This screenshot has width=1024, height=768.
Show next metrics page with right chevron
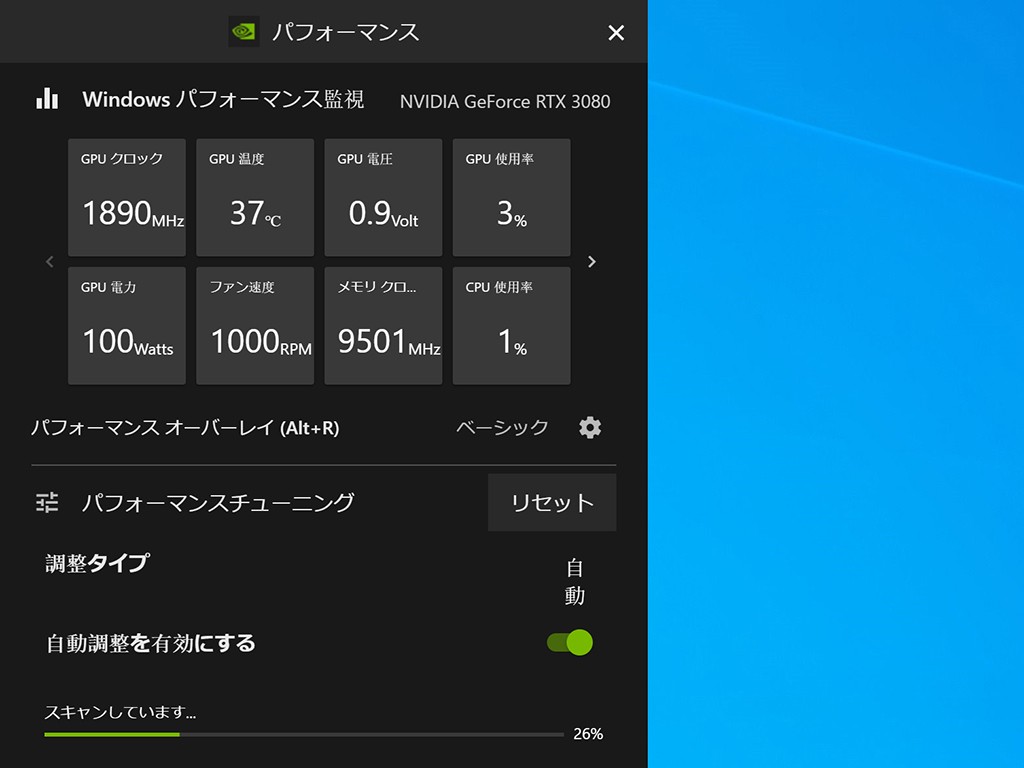pos(592,262)
